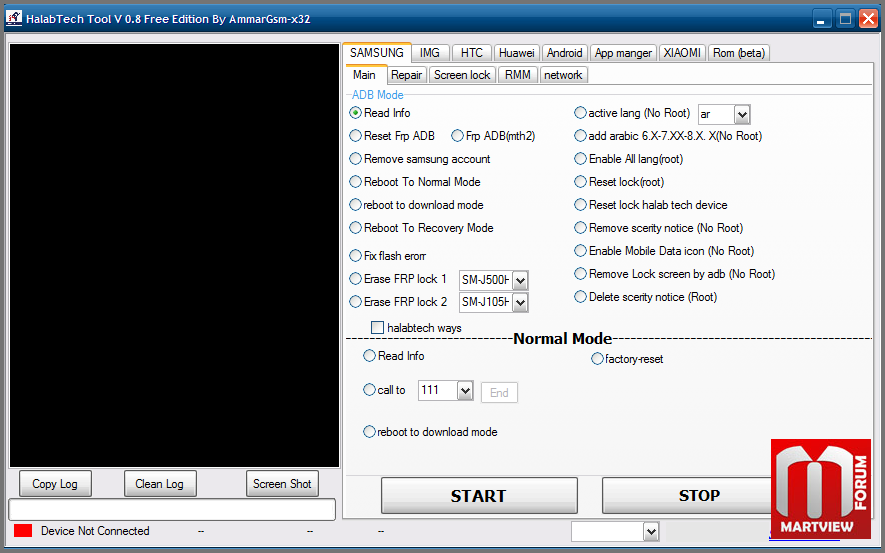The height and width of the screenshot is (553, 885).
Task: Click the Copy Log button
Action: (55, 484)
